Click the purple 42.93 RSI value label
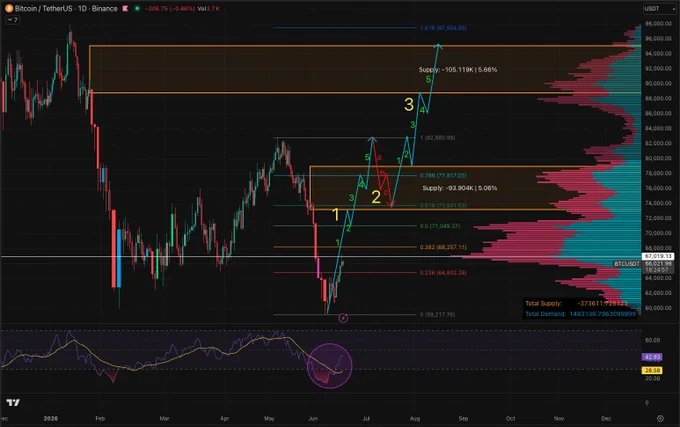The width and height of the screenshot is (680, 427). pos(652,357)
